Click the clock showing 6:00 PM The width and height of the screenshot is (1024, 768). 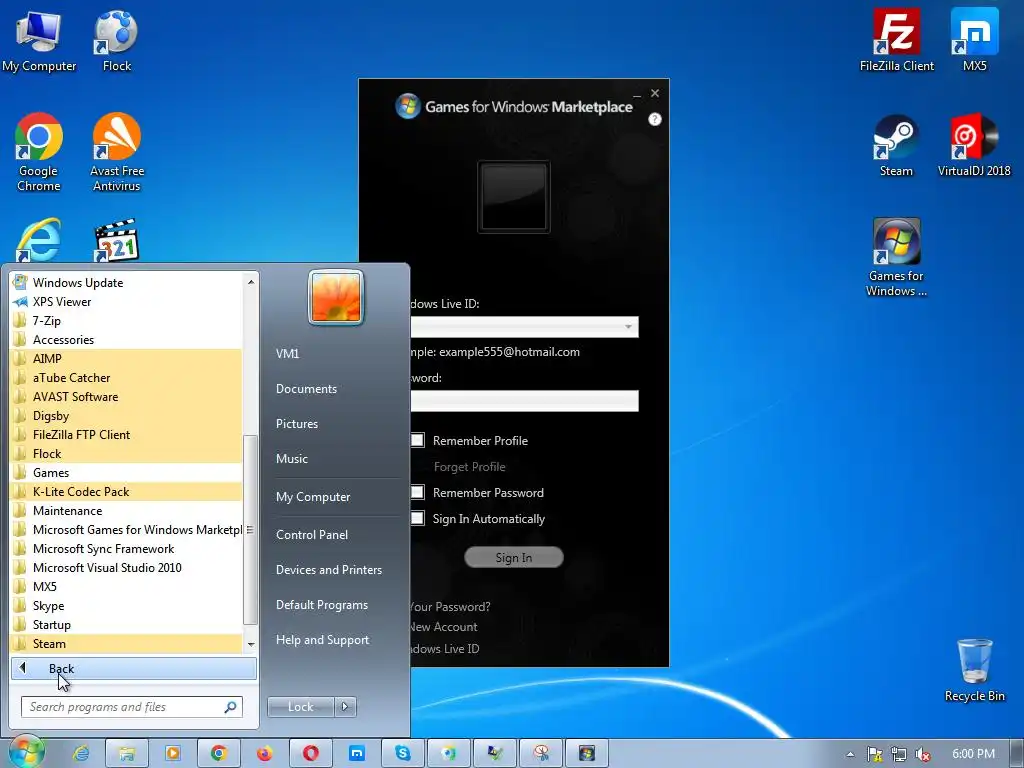[974, 754]
